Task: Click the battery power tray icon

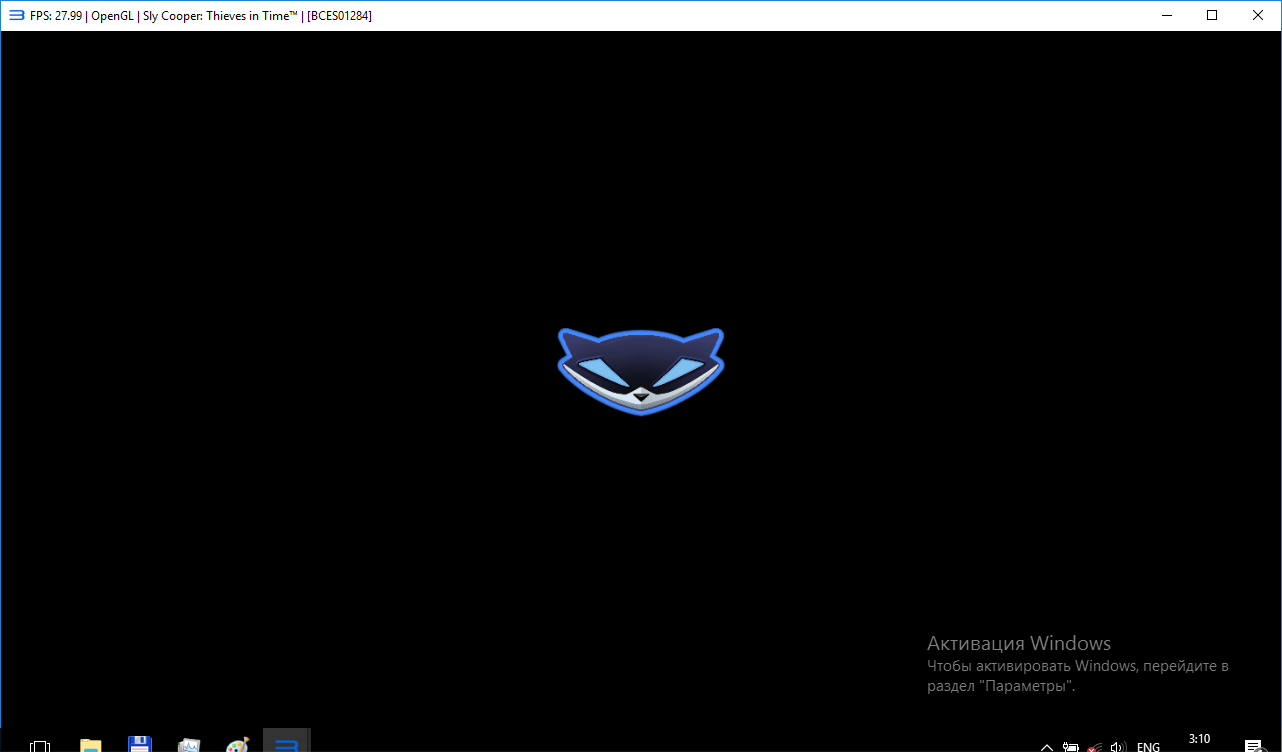Action: click(1071, 746)
